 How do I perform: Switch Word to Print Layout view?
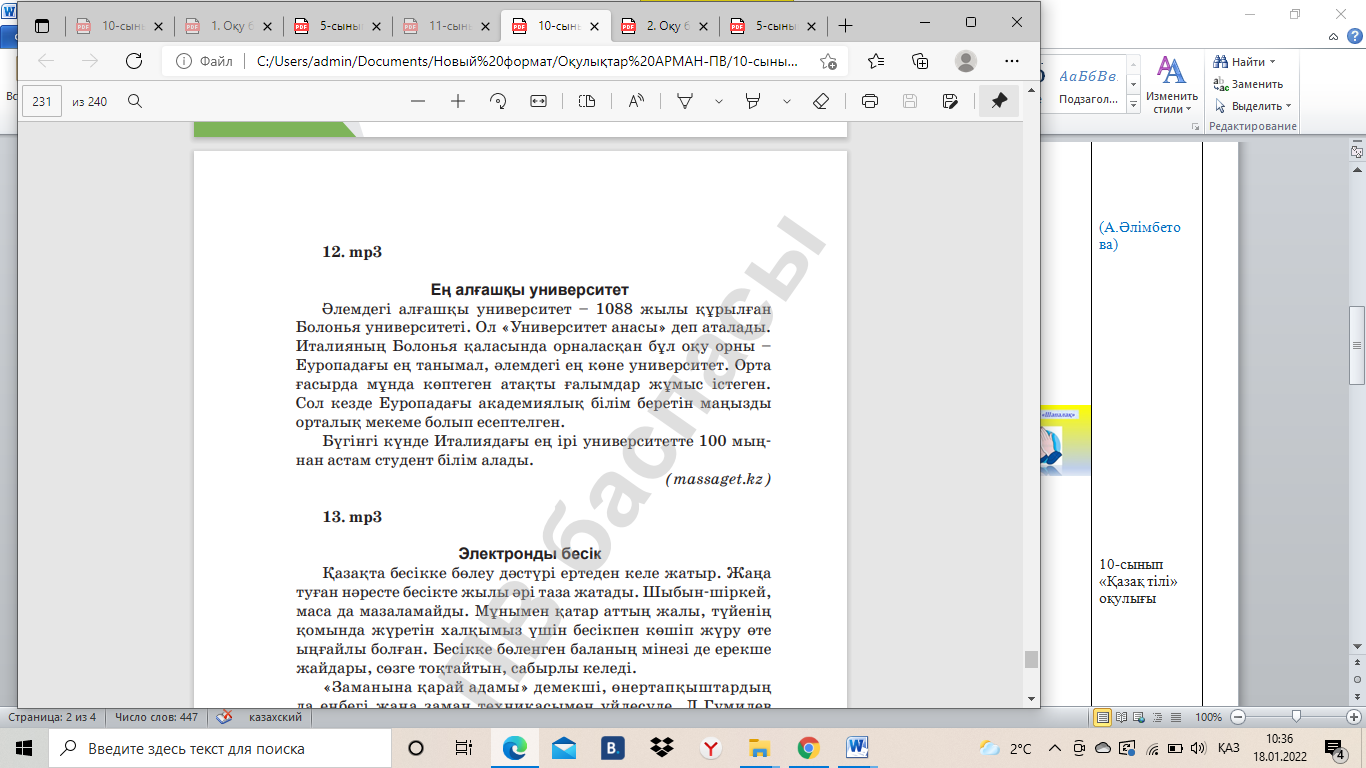tap(1103, 717)
